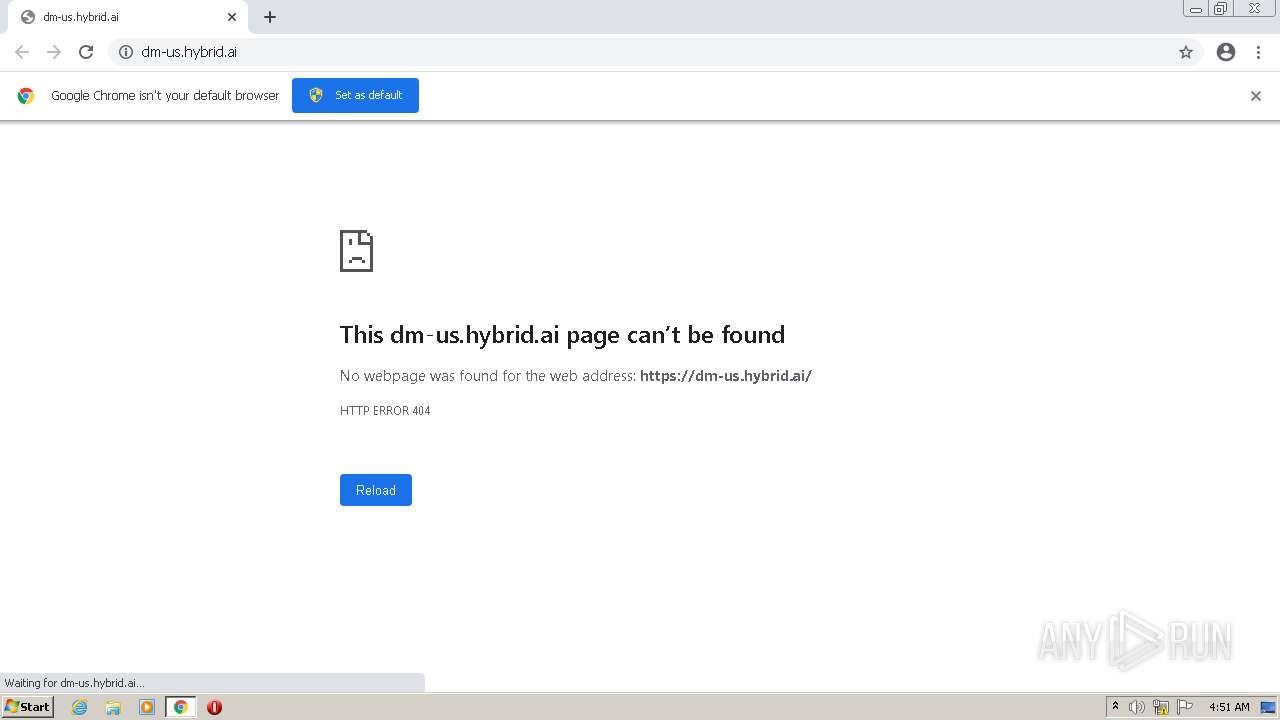The image size is (1280, 720).
Task: Click the back navigation arrow
Action: pyautogui.click(x=22, y=52)
